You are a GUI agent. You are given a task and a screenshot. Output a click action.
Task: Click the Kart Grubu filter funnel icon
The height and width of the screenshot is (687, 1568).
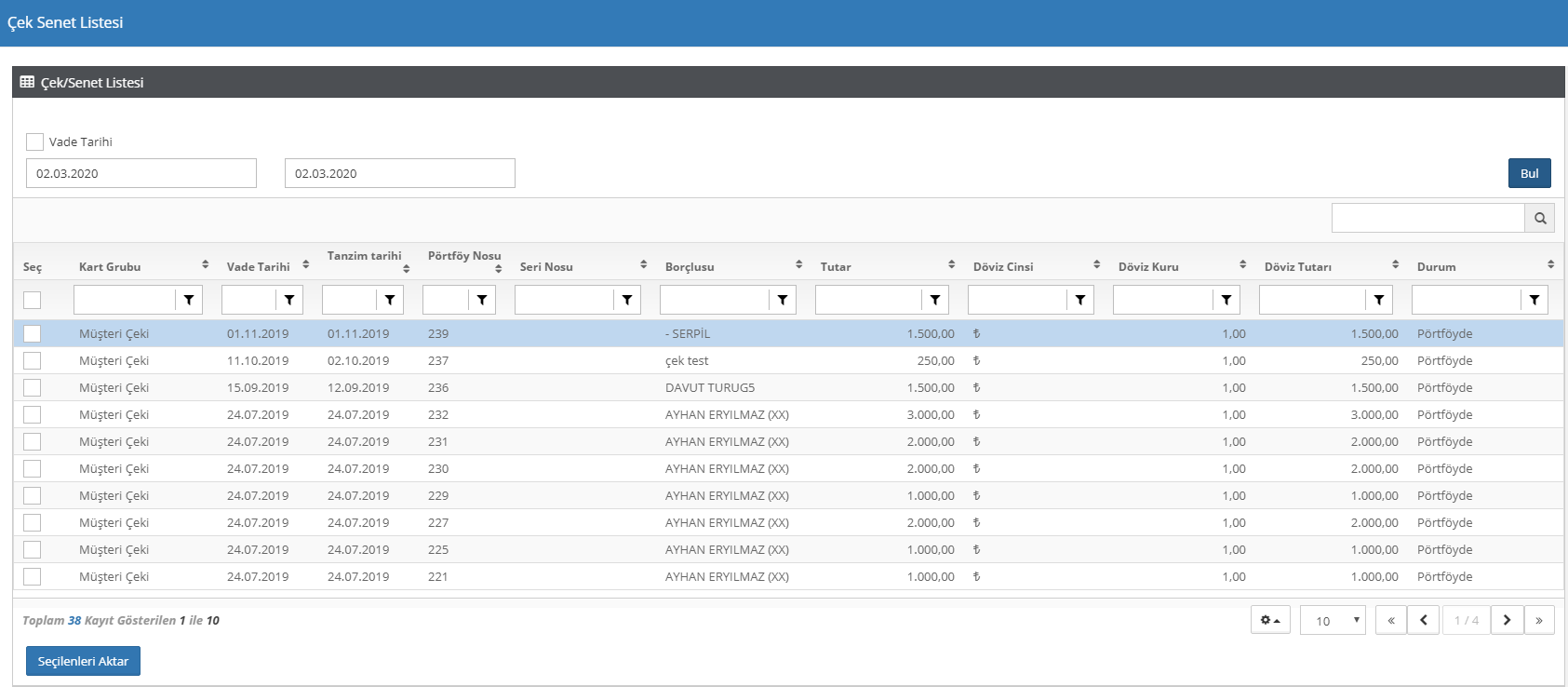click(189, 300)
